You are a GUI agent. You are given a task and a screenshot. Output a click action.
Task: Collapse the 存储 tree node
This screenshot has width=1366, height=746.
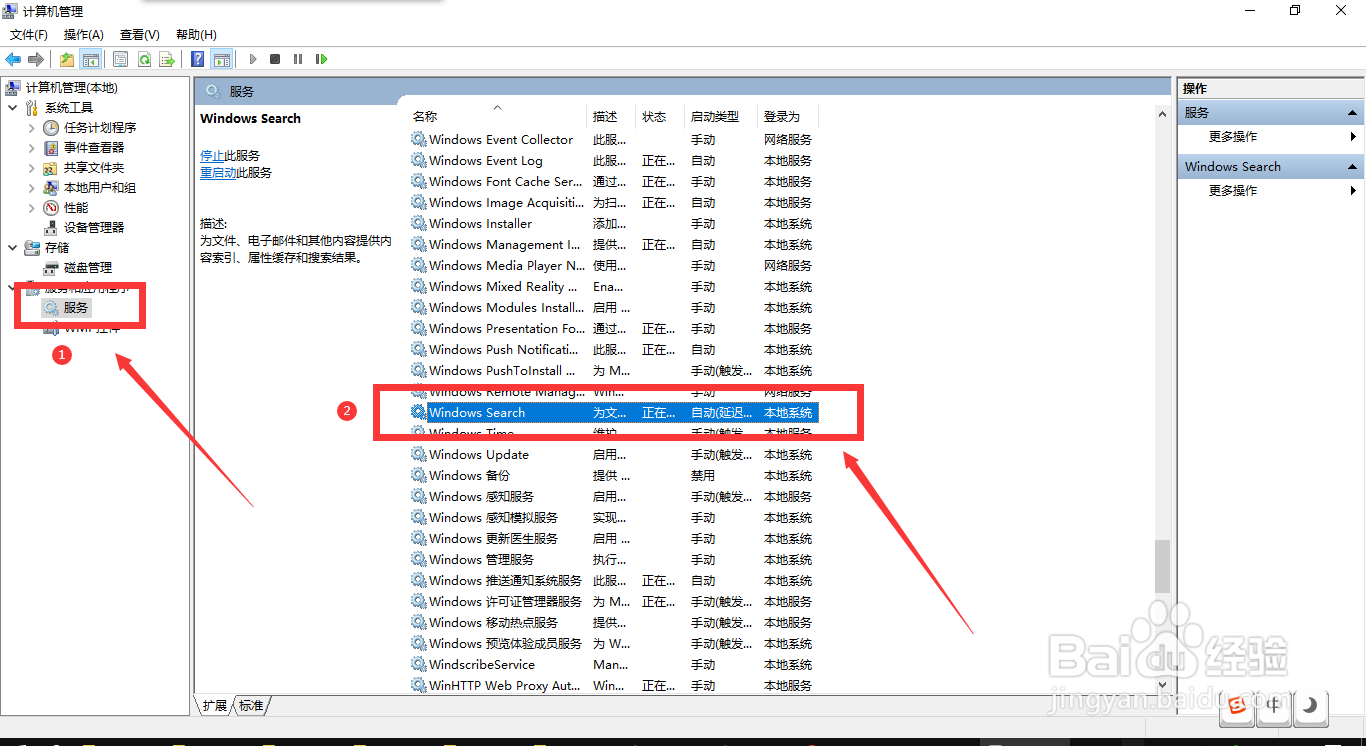(12, 248)
